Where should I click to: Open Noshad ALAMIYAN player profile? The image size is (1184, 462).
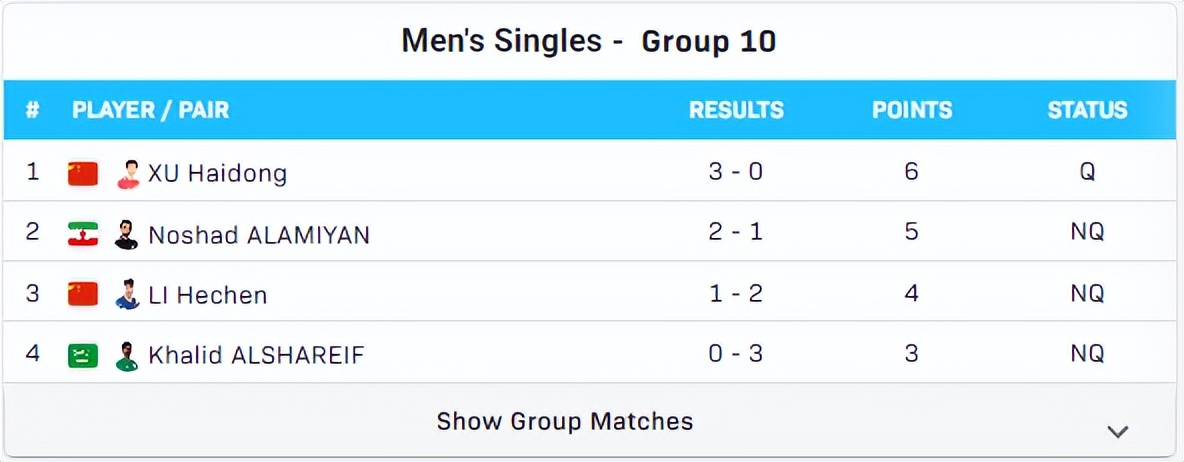coord(259,235)
